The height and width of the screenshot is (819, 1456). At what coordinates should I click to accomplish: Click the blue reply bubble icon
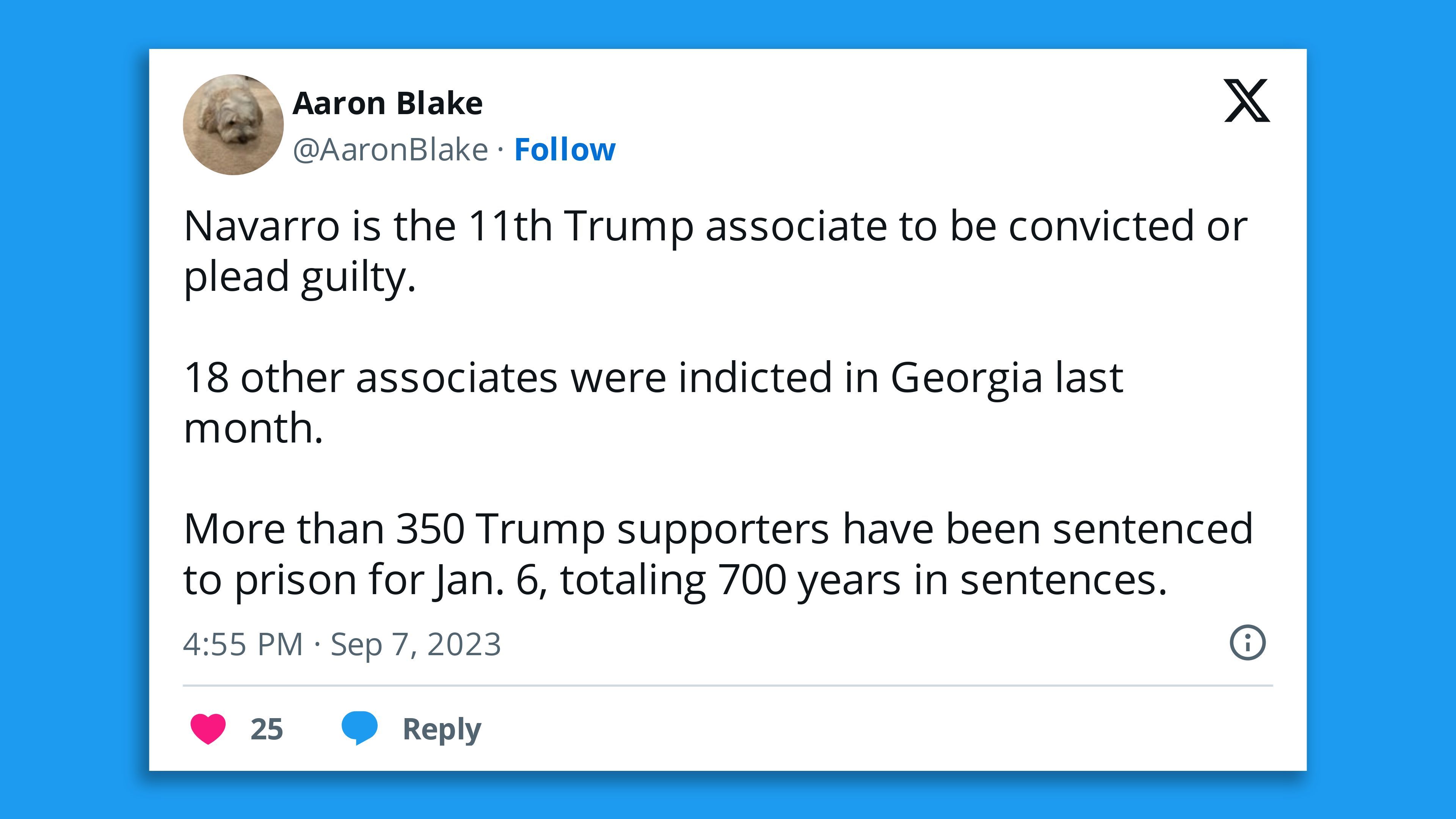click(x=359, y=728)
